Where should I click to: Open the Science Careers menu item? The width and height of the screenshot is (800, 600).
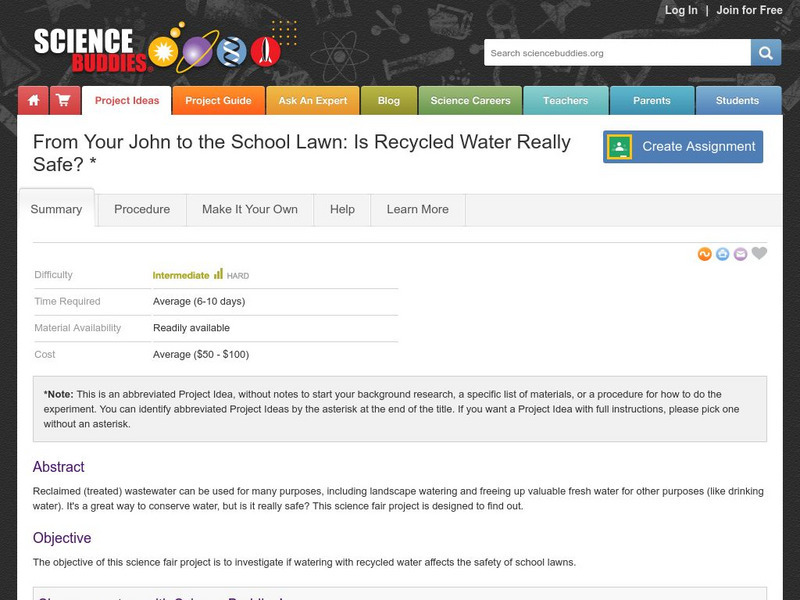[x=470, y=101]
